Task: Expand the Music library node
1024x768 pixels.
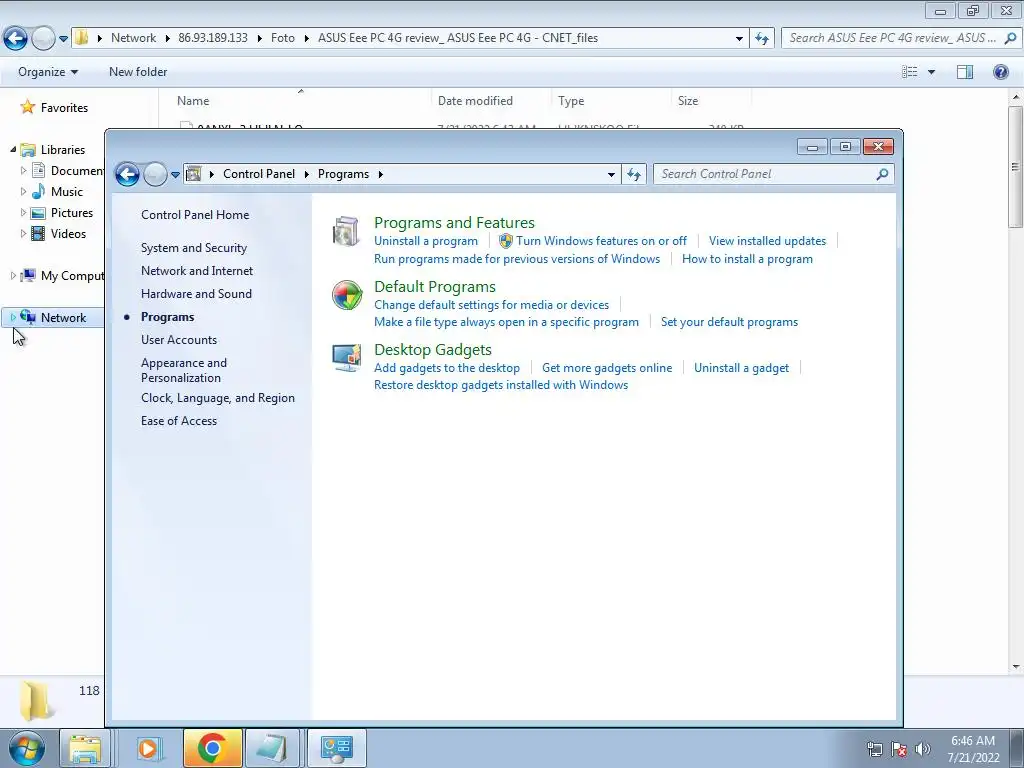Action: 24,191
